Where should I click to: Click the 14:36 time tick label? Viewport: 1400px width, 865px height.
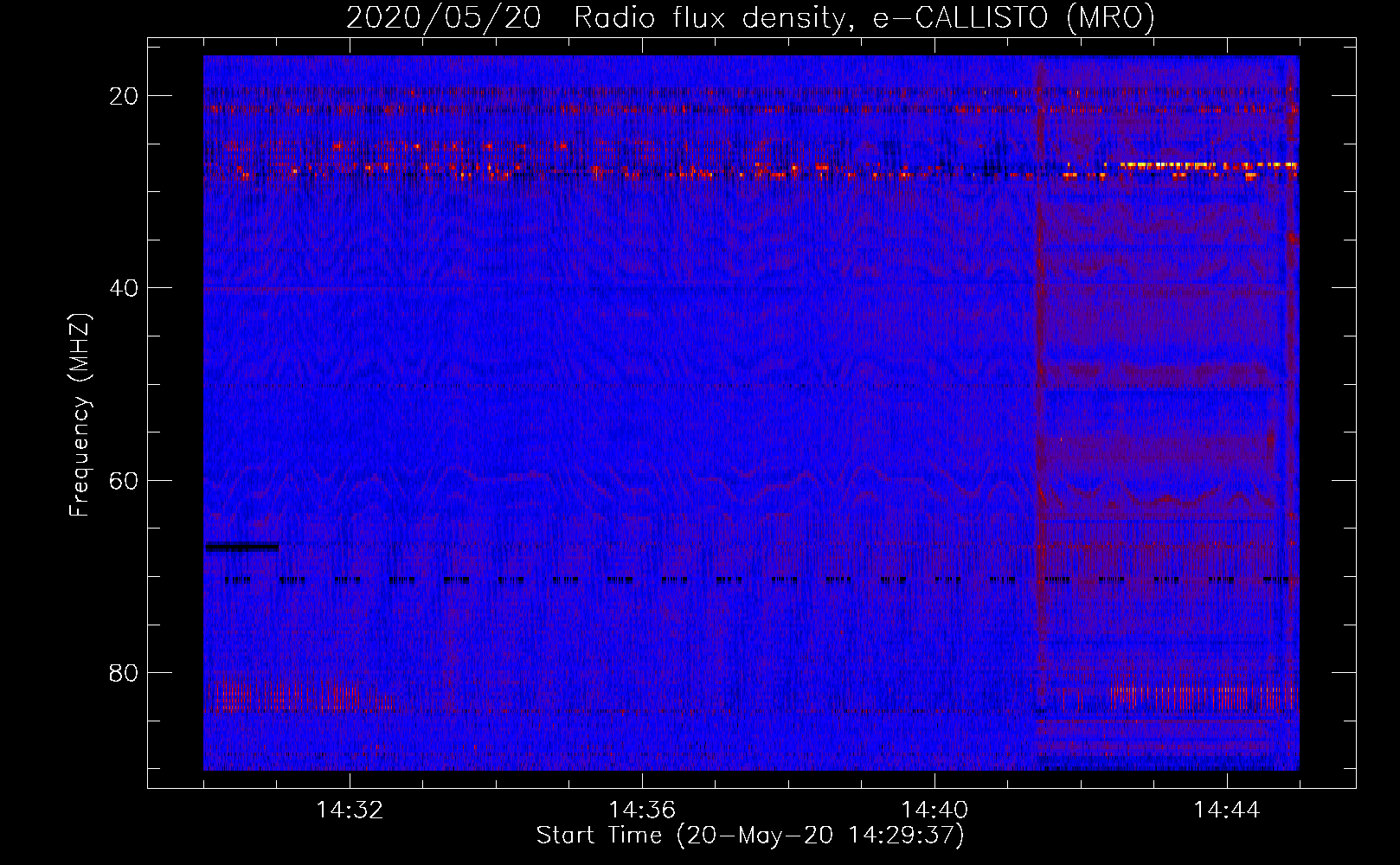click(x=642, y=811)
